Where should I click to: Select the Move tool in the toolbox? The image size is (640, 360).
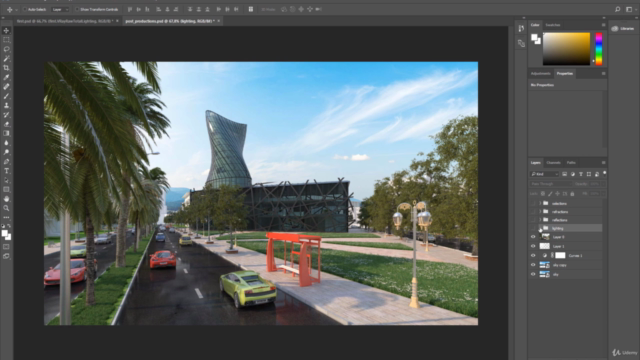pyautogui.click(x=6, y=31)
